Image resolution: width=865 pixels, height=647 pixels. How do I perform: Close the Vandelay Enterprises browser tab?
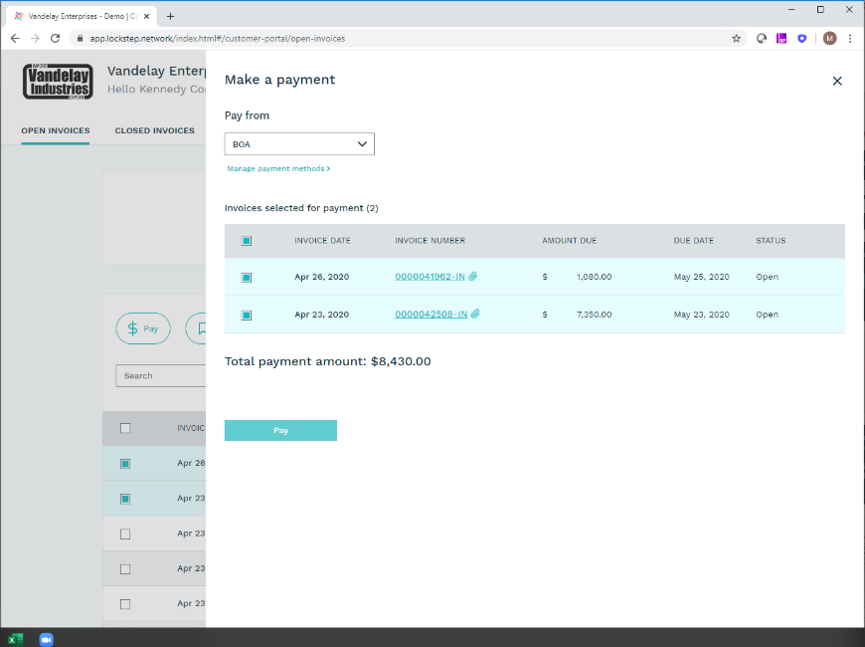click(147, 17)
